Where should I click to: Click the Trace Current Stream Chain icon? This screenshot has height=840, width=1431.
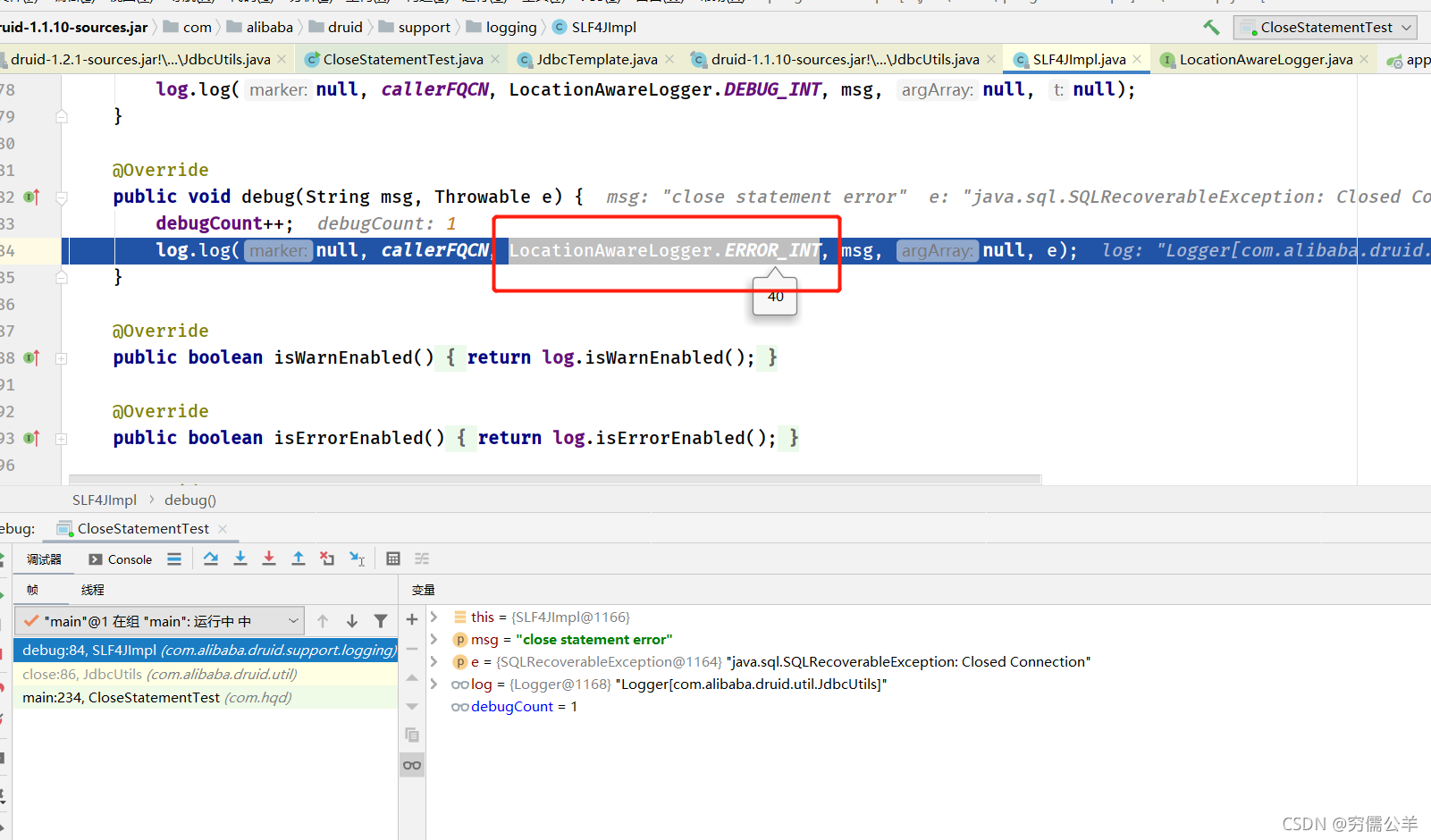pos(422,559)
